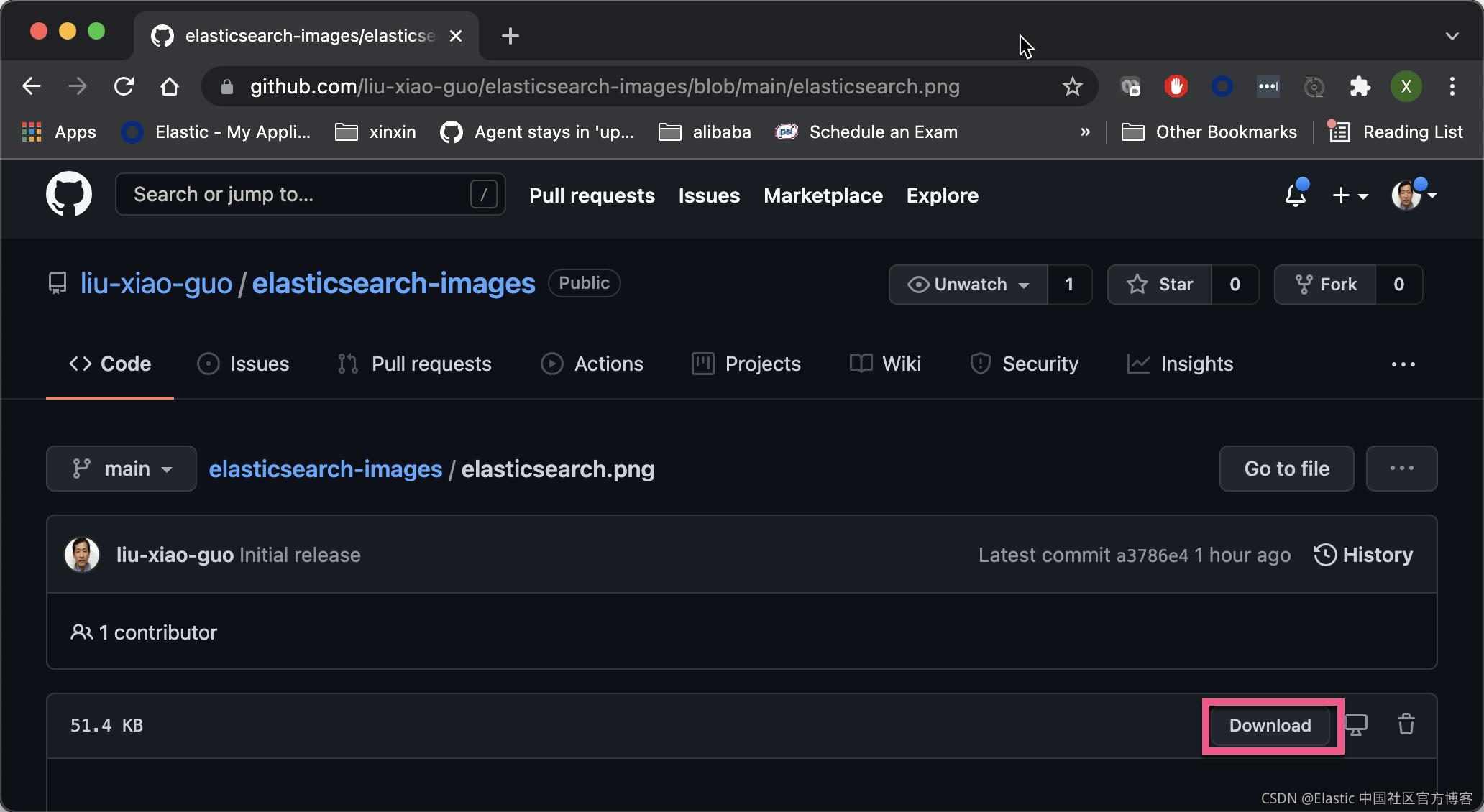Image resolution: width=1484 pixels, height=812 pixels.
Task: Switch to the repository Issues tab
Action: 243,364
